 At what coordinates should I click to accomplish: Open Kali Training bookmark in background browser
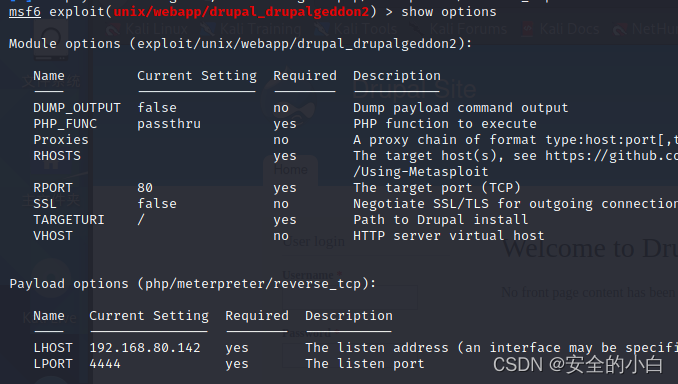pos(250,29)
